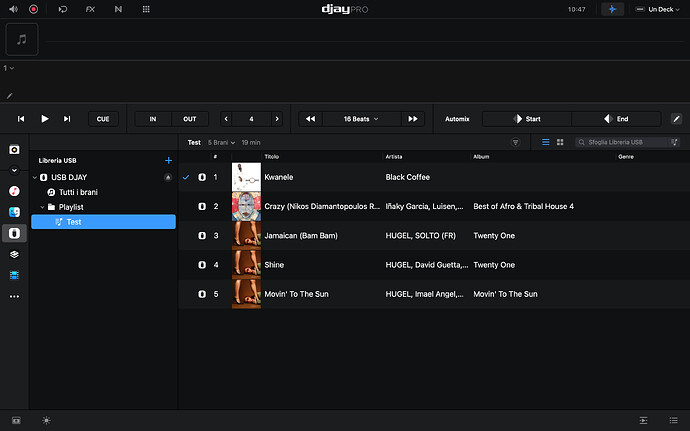The height and width of the screenshot is (431, 690).
Task: Click the Sfoglia Libreria USB search field
Action: 627,142
